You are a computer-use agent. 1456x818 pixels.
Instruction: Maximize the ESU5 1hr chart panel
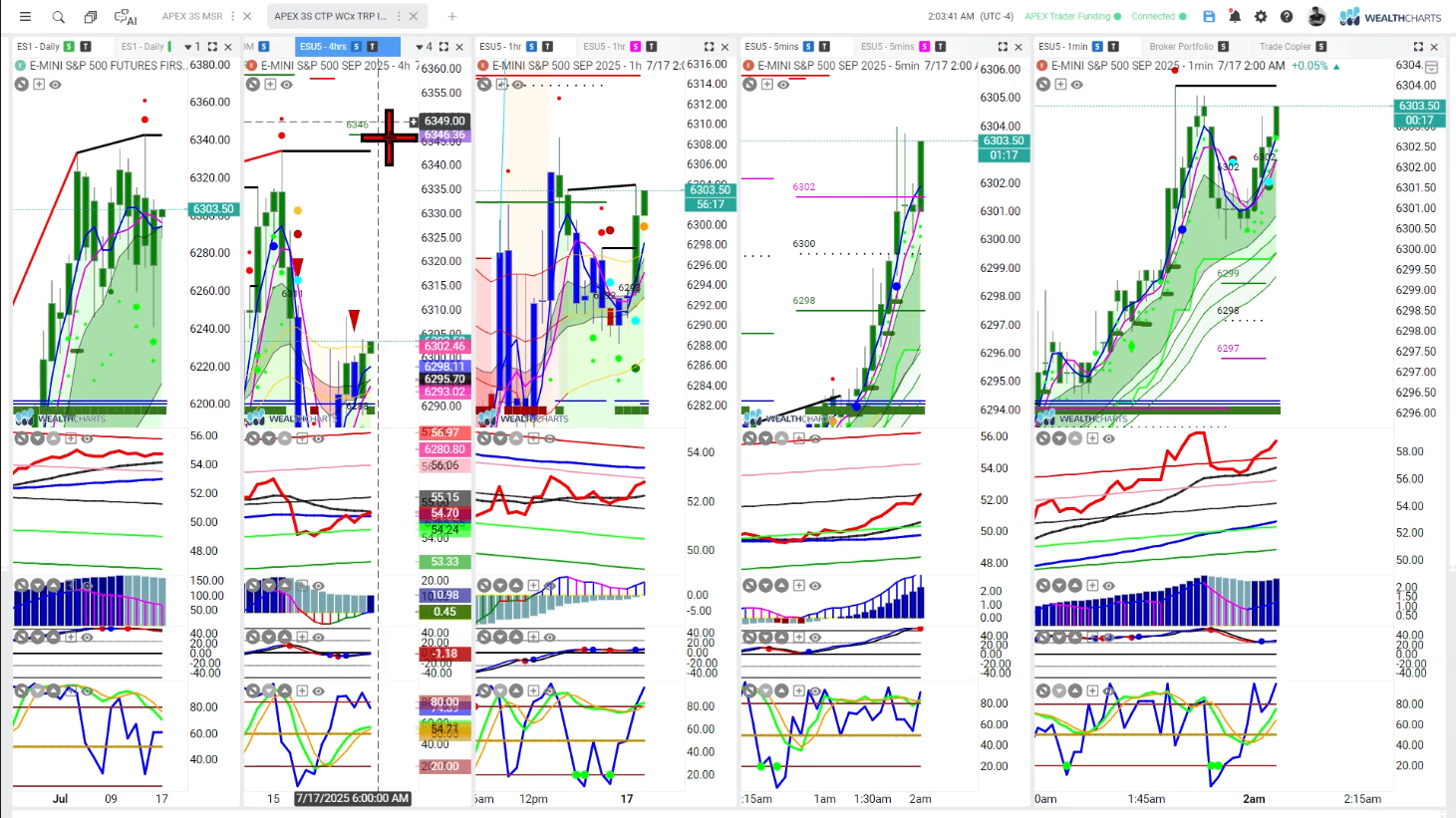(x=709, y=47)
